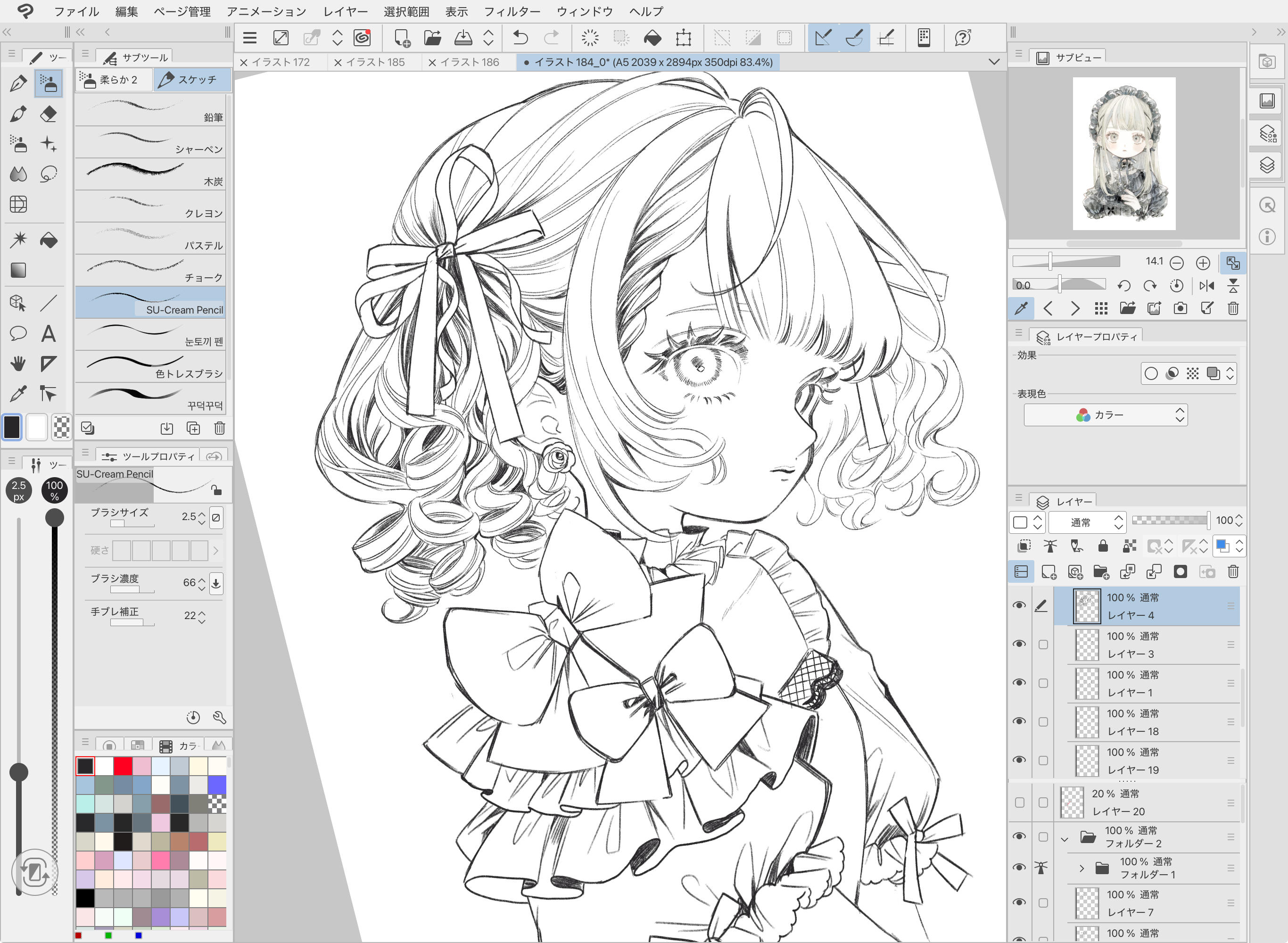Pick the red color swatch
This screenshot has height=943, width=1288.
click(x=123, y=766)
